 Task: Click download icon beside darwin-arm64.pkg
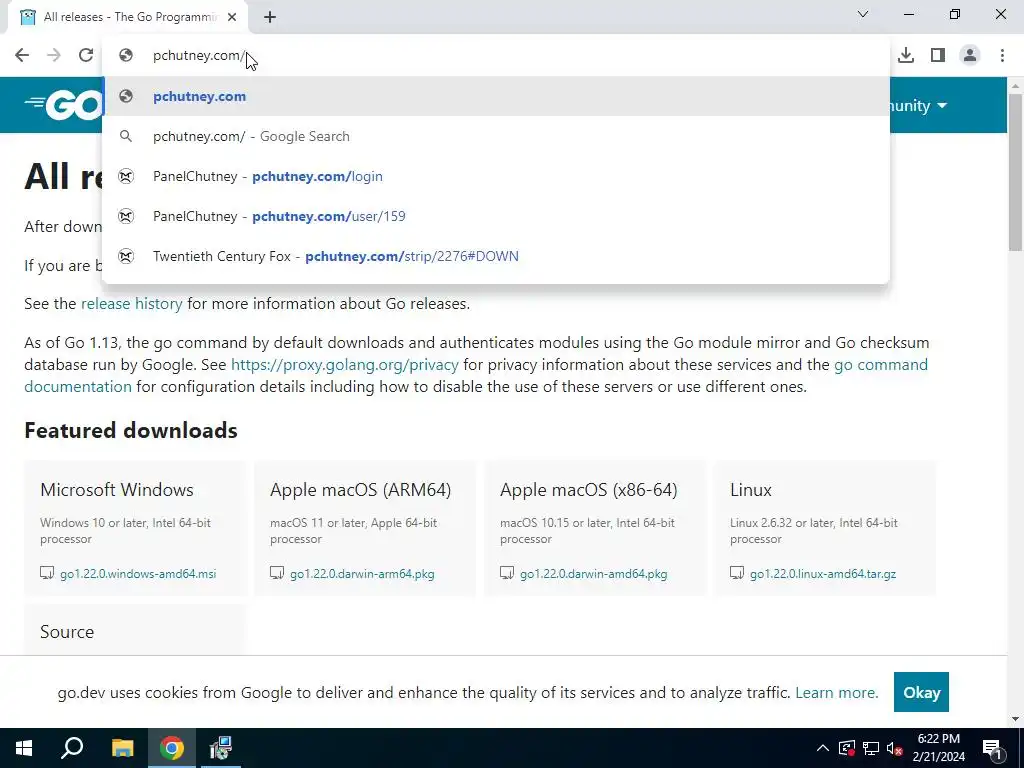point(277,573)
